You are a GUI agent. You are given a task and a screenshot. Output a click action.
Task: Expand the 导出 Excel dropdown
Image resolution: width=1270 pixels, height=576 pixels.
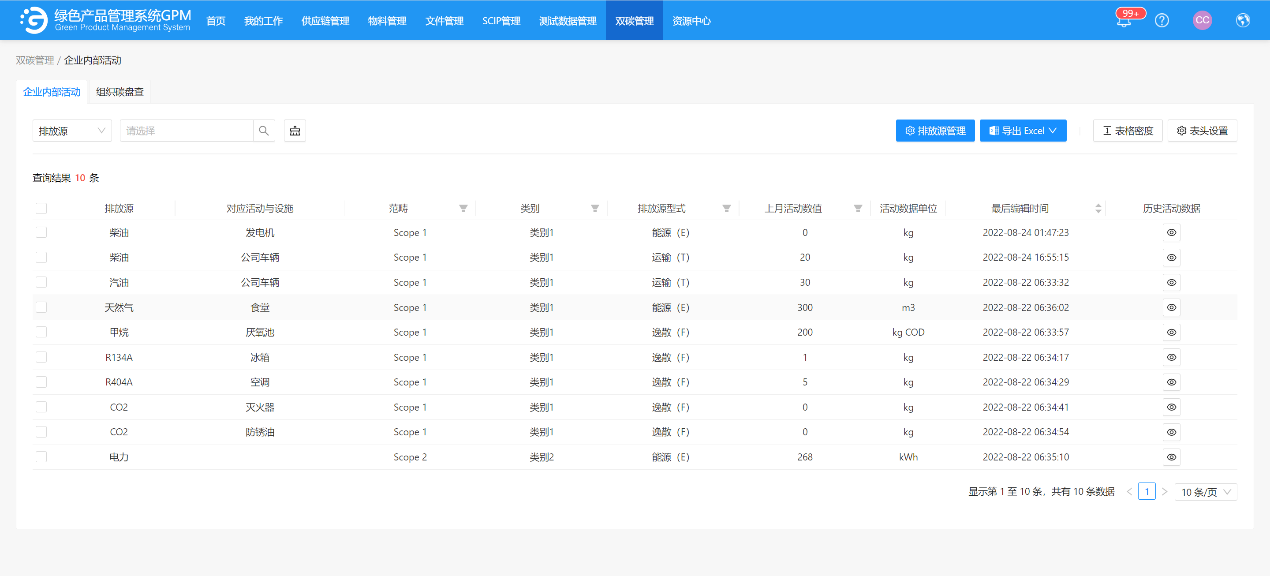pyautogui.click(x=1023, y=131)
